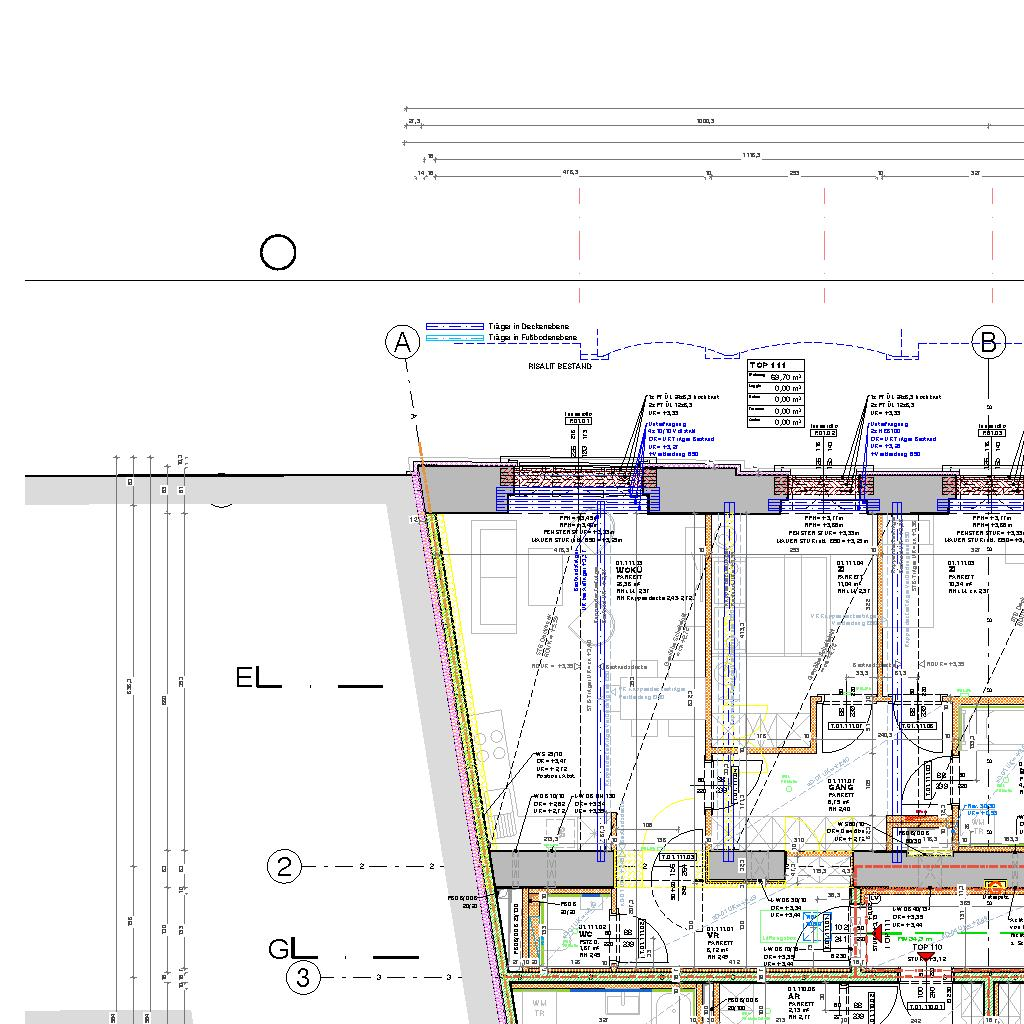Select the 'RISALIT BESTAND' label

[560, 366]
